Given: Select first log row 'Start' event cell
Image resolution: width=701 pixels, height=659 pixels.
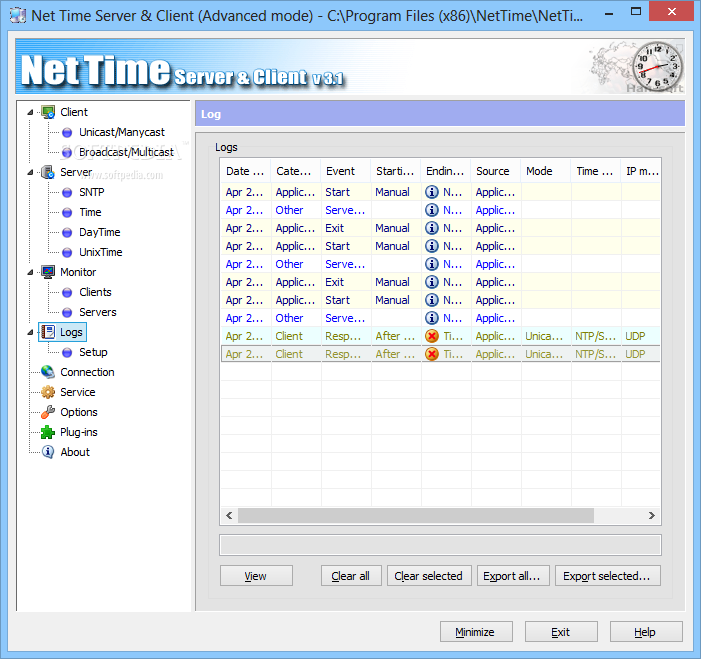Looking at the screenshot, I should pos(346,192).
